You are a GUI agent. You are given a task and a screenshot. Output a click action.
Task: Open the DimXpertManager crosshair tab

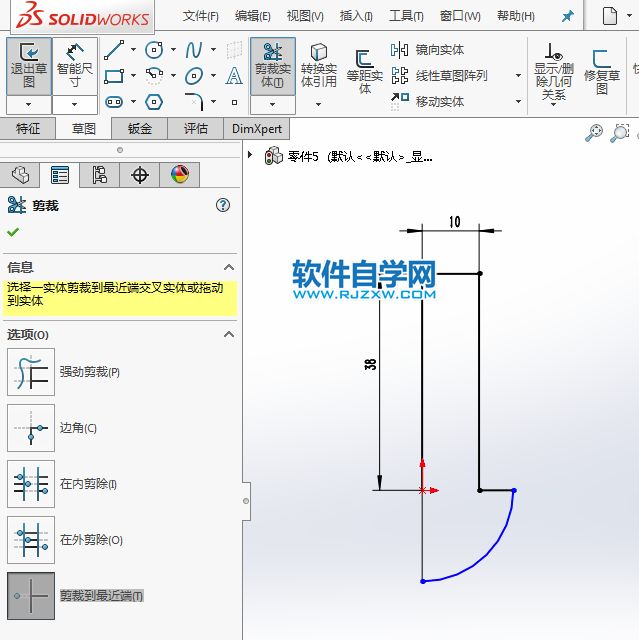pos(140,175)
